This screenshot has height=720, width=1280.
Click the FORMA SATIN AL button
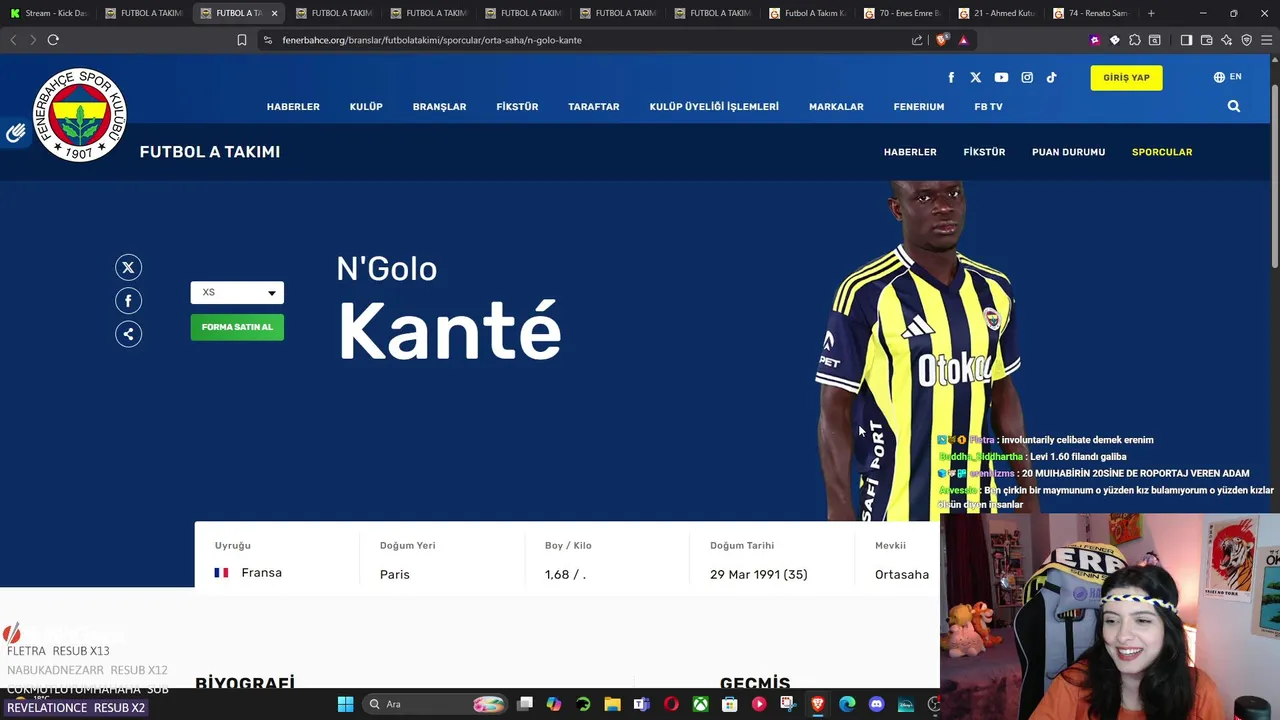coord(237,327)
